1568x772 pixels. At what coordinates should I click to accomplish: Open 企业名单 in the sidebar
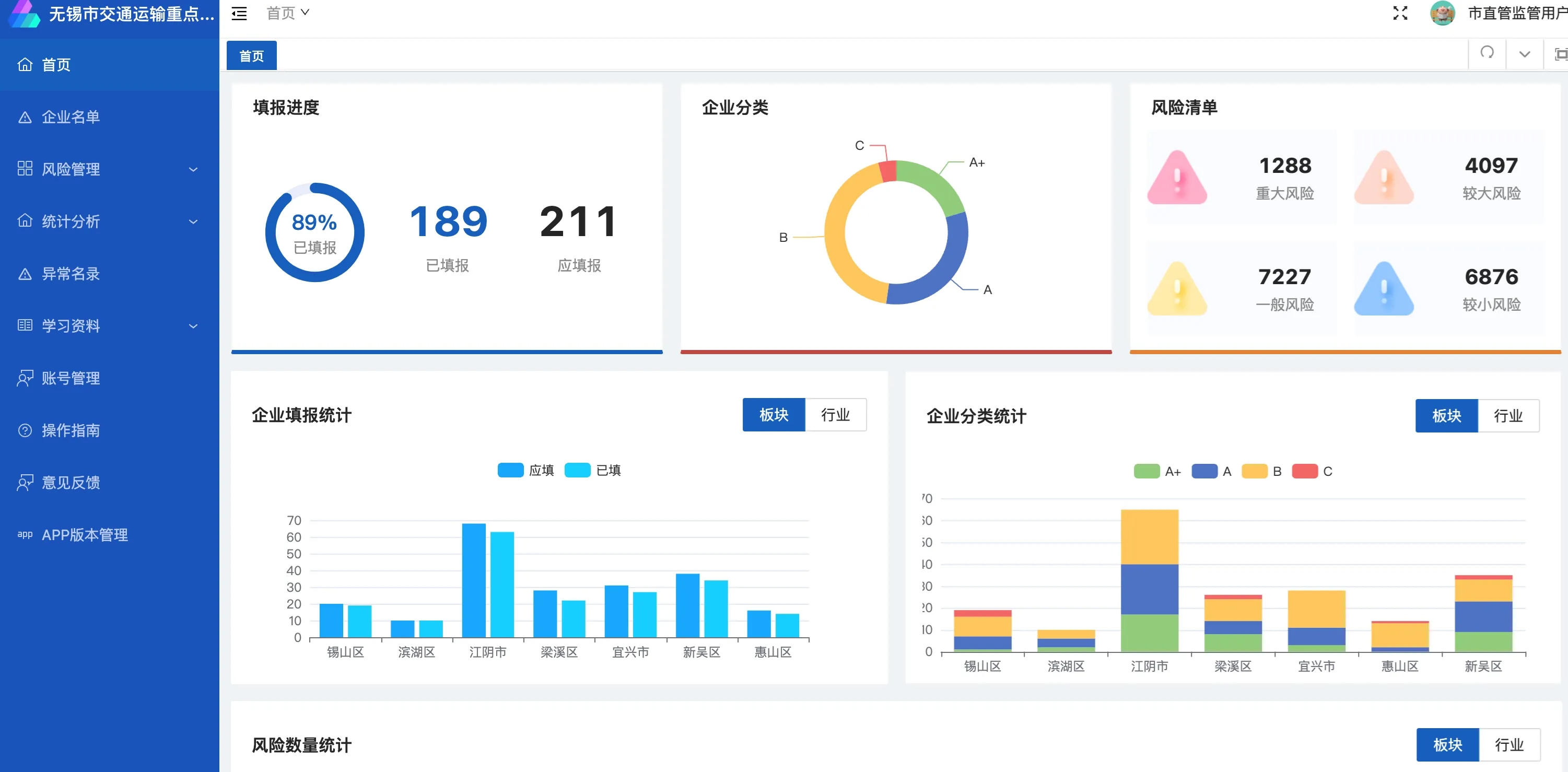coord(71,116)
